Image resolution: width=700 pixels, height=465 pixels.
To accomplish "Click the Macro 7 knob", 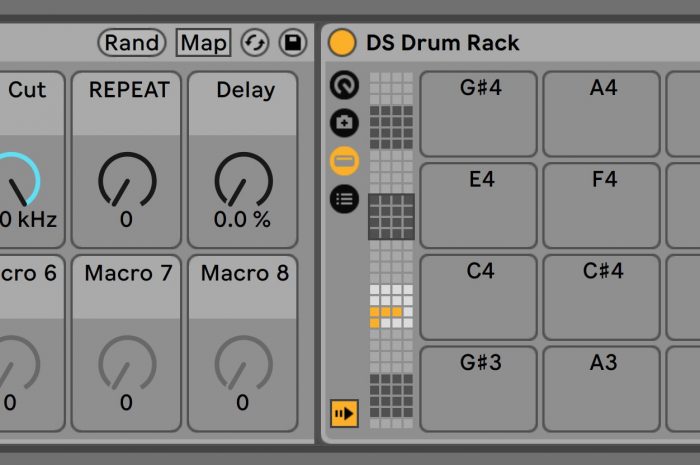I will click(x=127, y=363).
